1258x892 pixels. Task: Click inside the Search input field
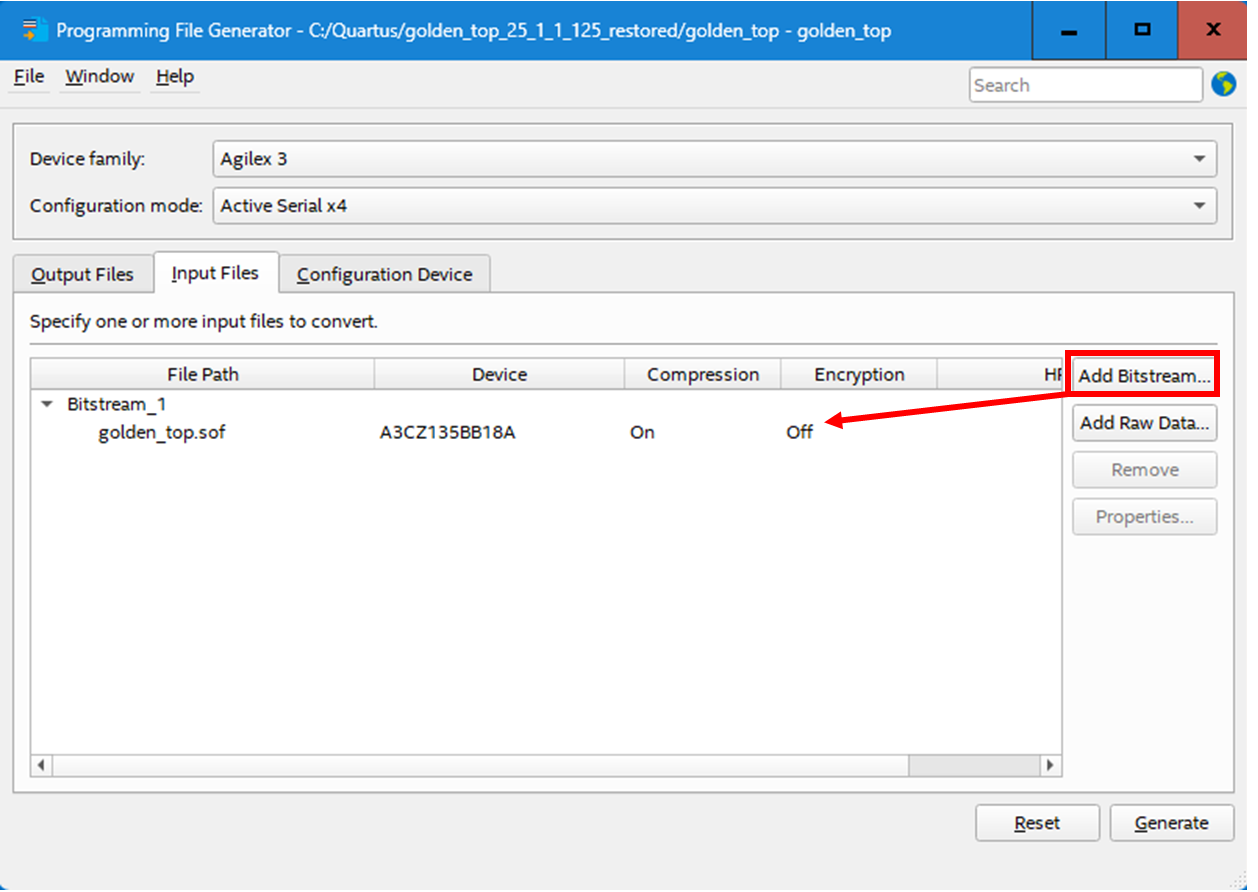click(1085, 85)
